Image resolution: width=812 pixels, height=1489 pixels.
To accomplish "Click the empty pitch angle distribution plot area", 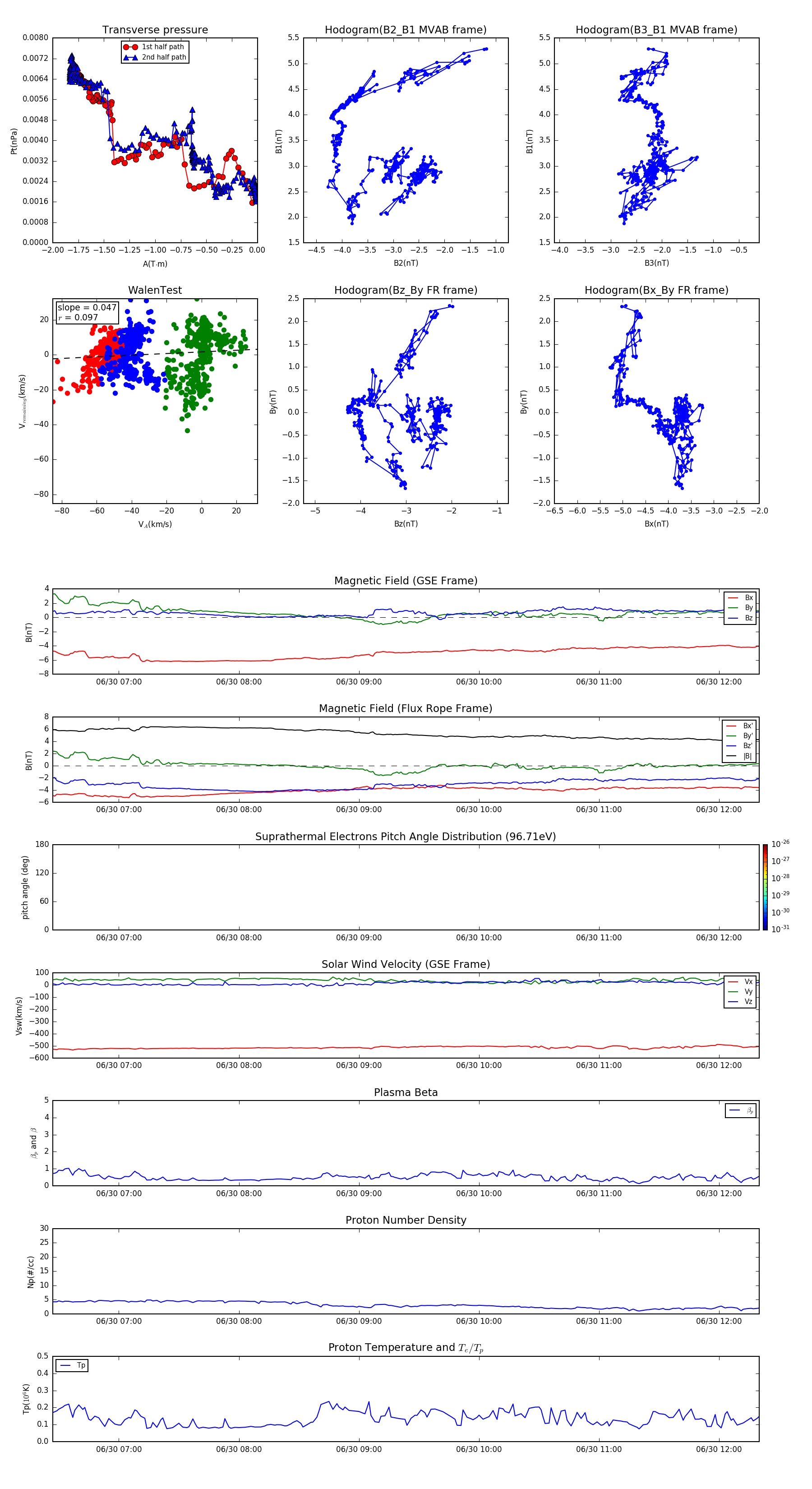I will 406,887.
